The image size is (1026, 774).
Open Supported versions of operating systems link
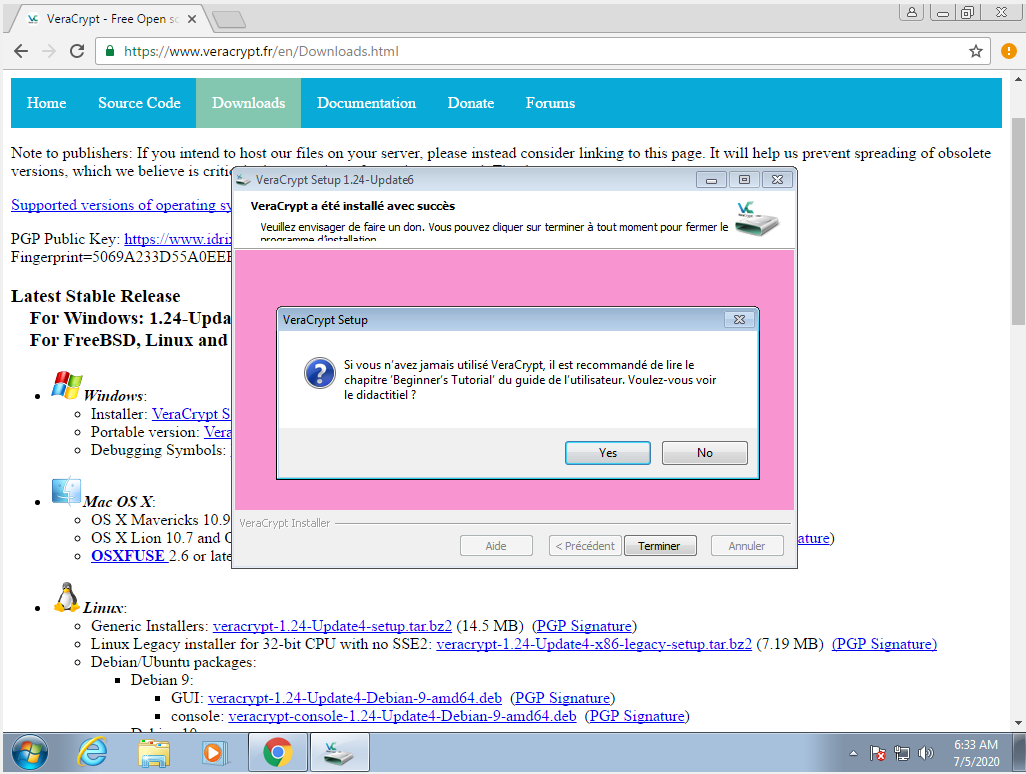121,205
